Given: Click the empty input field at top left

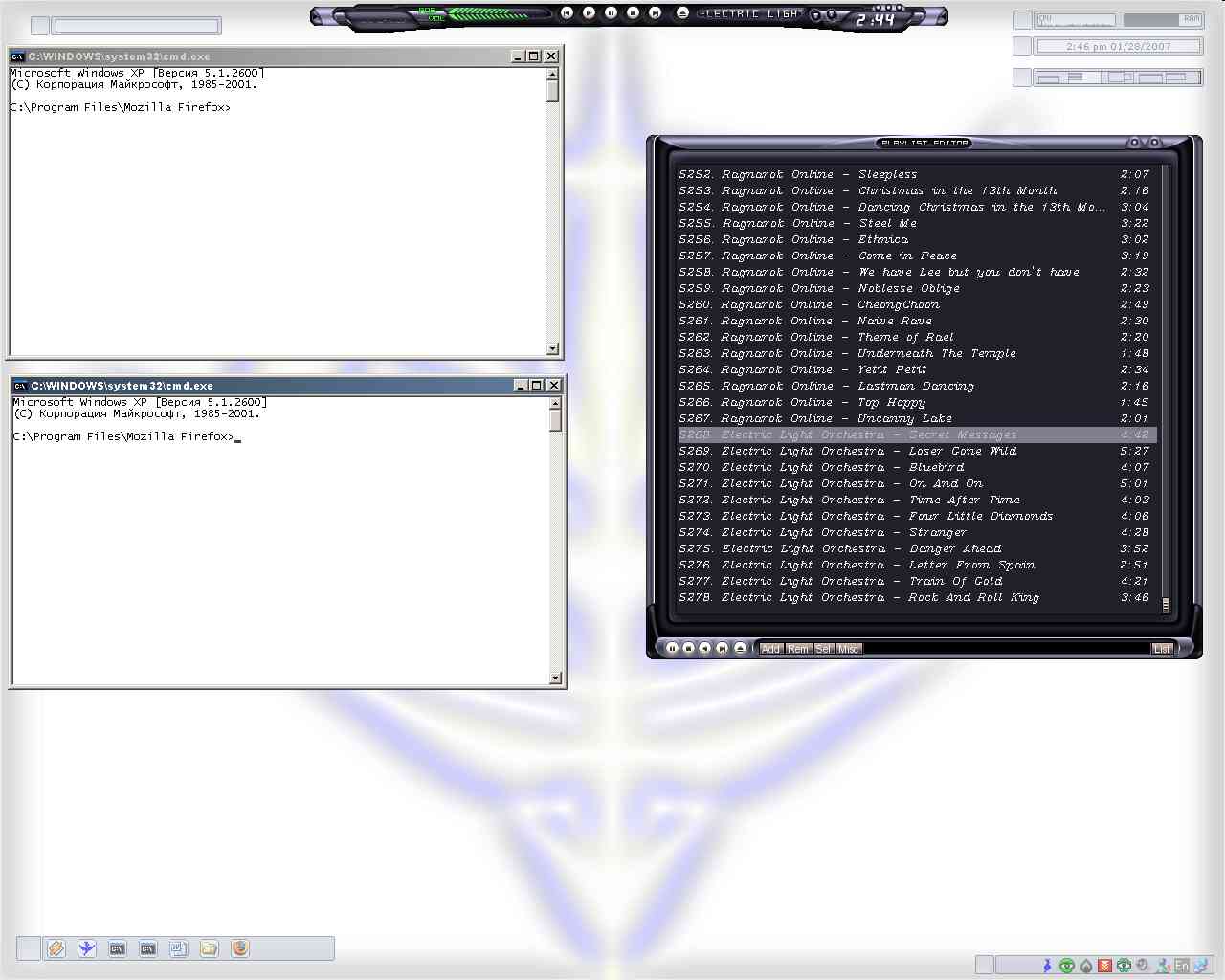Looking at the screenshot, I should click(x=137, y=26).
